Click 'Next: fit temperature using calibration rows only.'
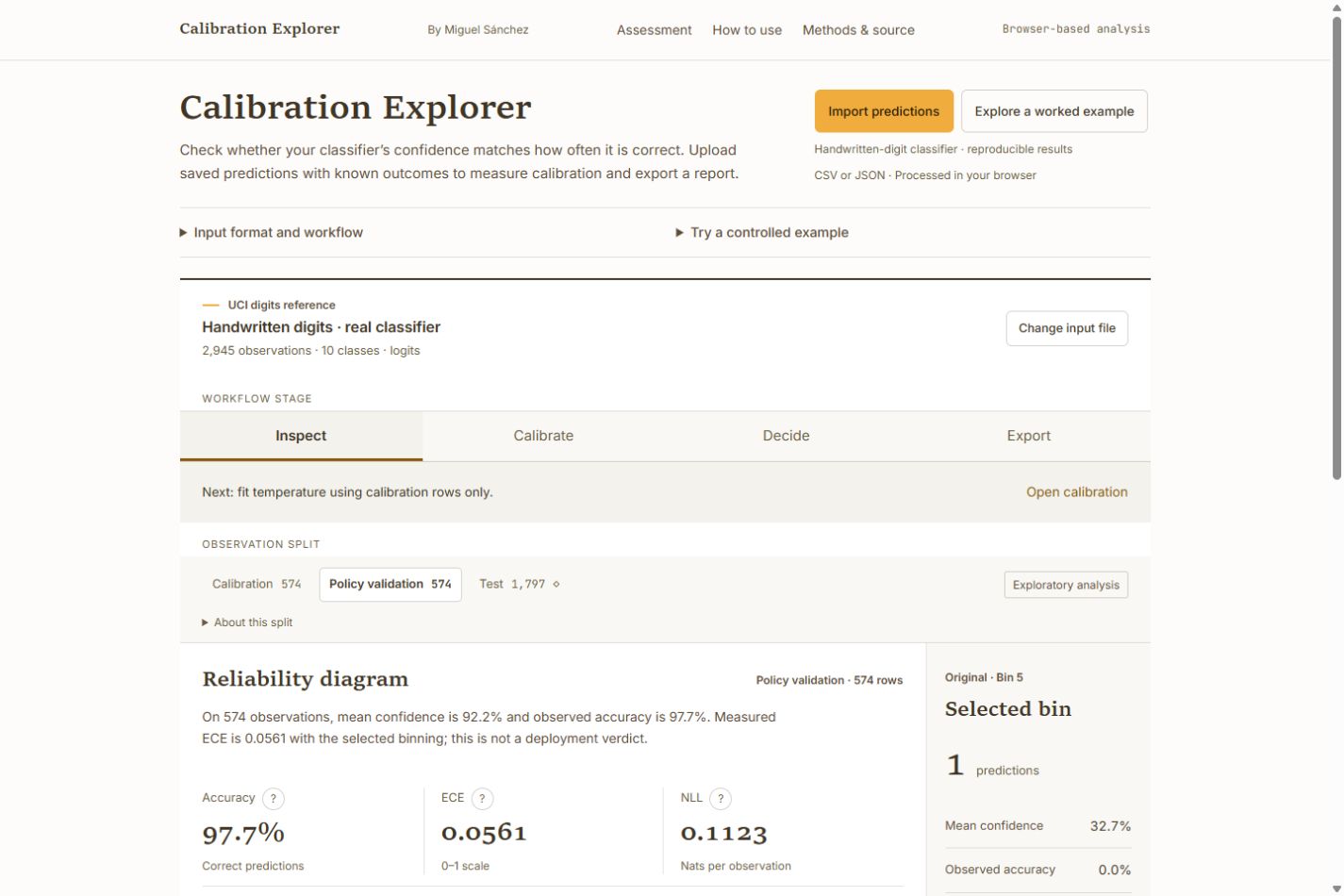This screenshot has width=1344, height=896. (347, 492)
